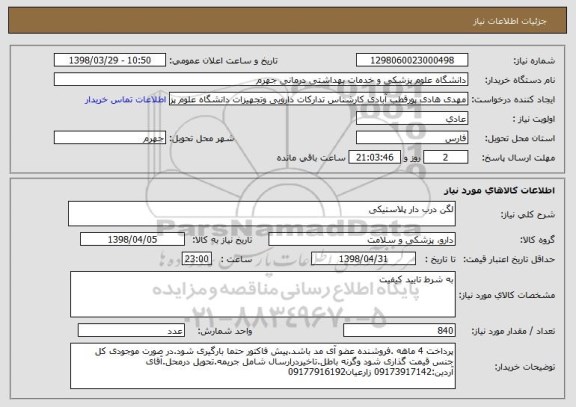Click the اولویت نیاز field showing عادی
This screenshot has height=407, width=576.
pos(412,119)
